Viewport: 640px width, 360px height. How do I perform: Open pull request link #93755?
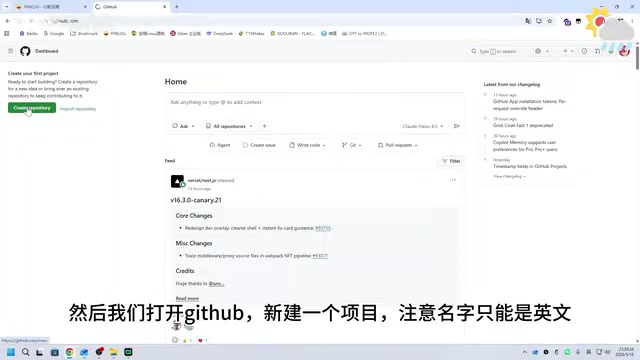[x=323, y=228]
